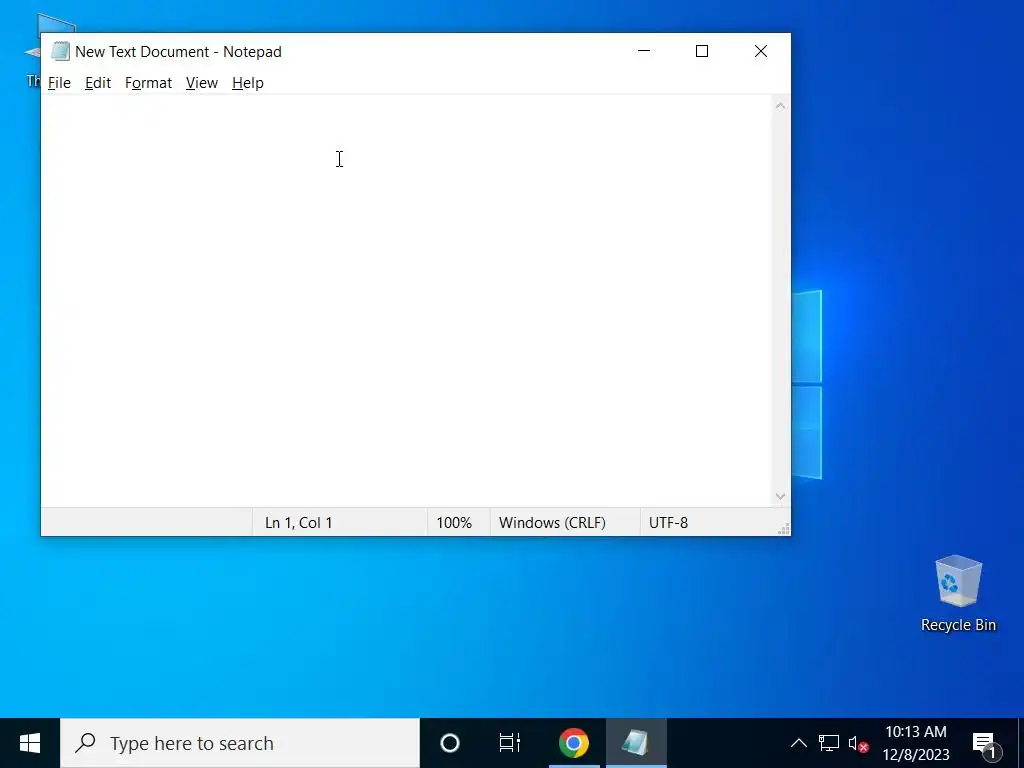The image size is (1024, 768).
Task: Select the Recycle Bin desktop icon
Action: [958, 593]
